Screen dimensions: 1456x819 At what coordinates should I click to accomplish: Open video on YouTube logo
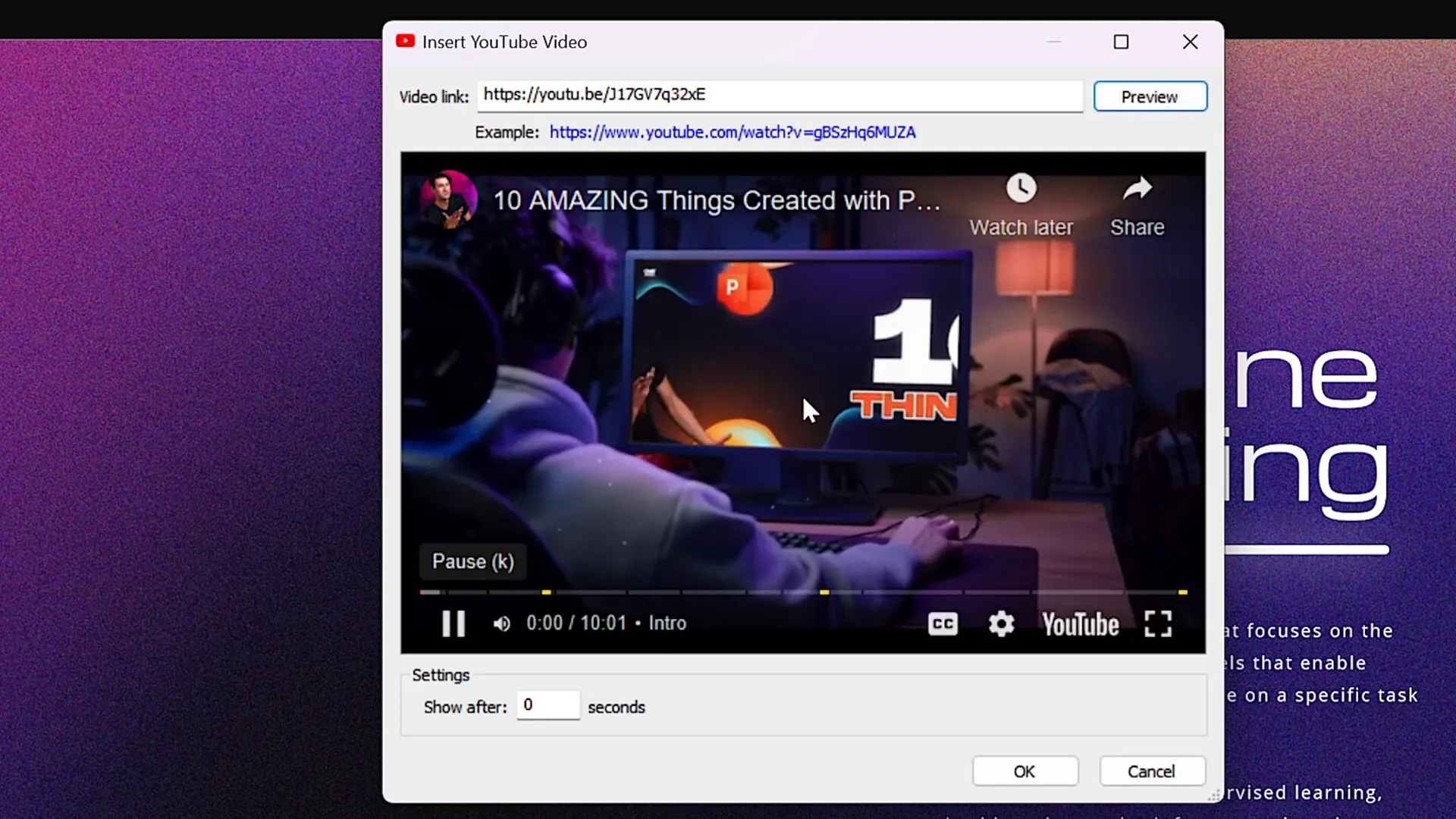[x=1080, y=625]
